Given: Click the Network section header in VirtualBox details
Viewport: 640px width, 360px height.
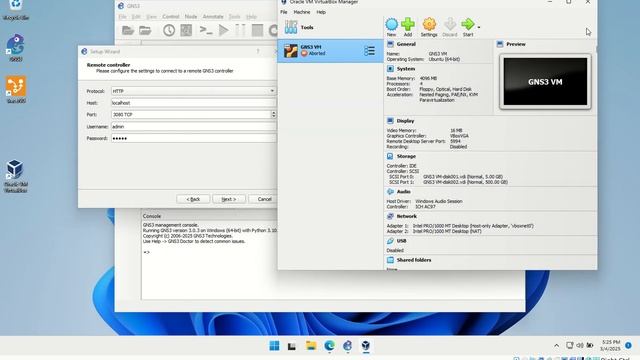Looking at the screenshot, I should point(406,216).
